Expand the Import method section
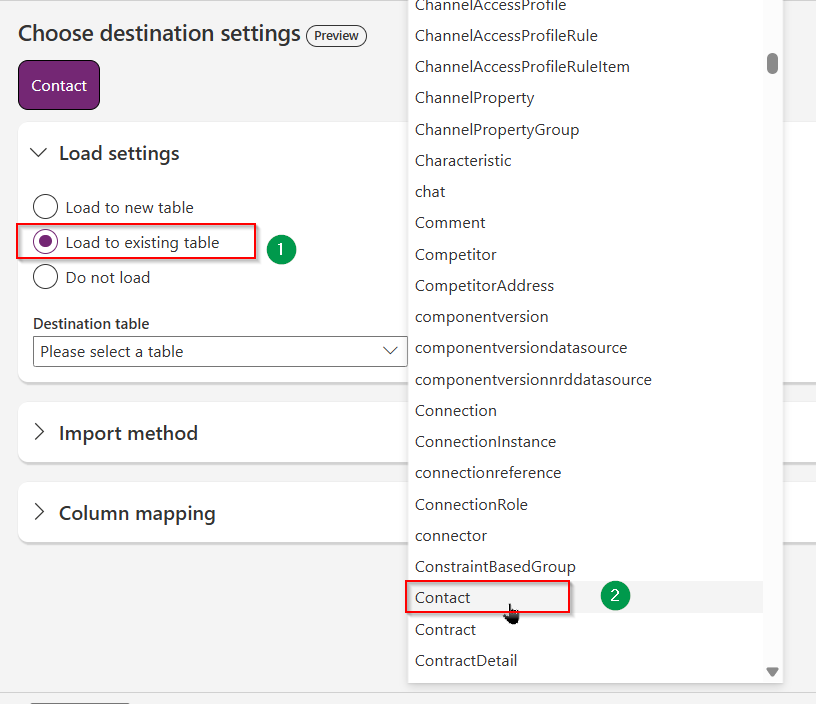 point(40,432)
